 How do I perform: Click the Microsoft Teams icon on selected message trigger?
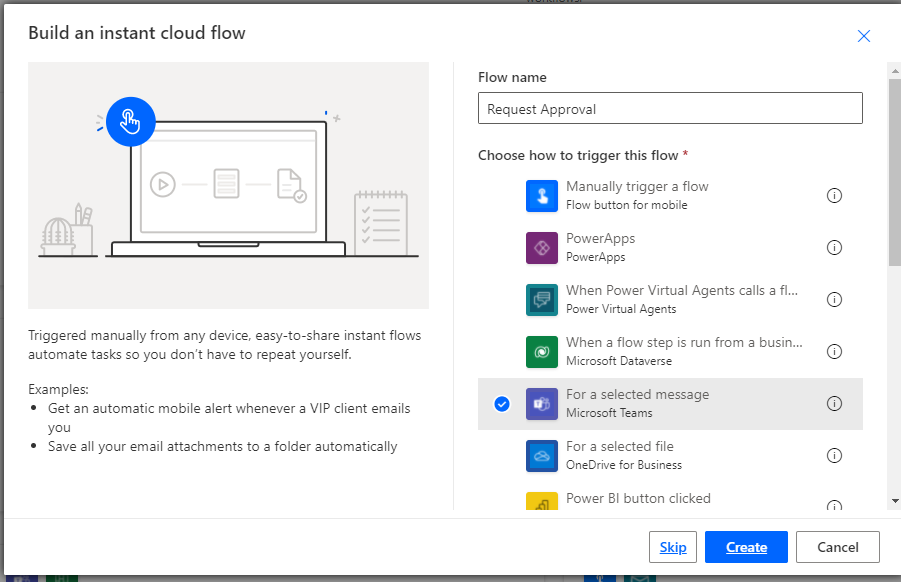[541, 403]
